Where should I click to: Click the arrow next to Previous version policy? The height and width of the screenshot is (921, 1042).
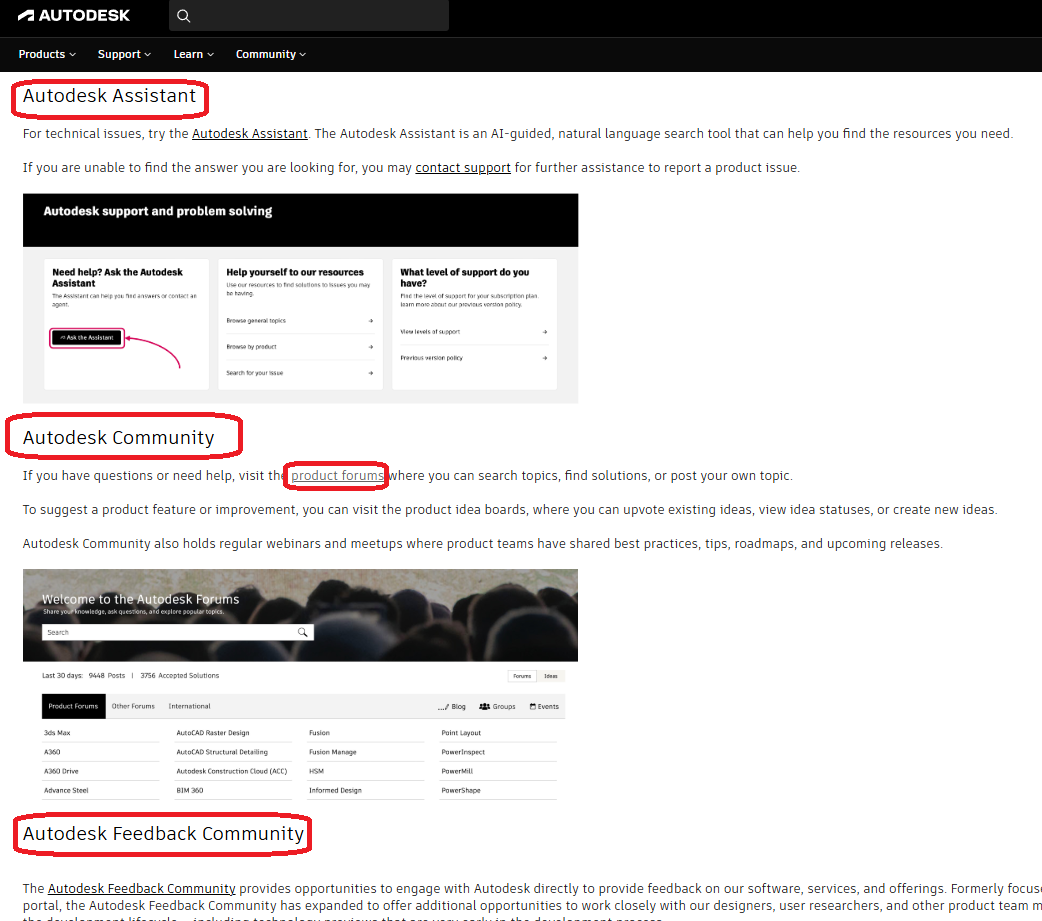coord(545,359)
